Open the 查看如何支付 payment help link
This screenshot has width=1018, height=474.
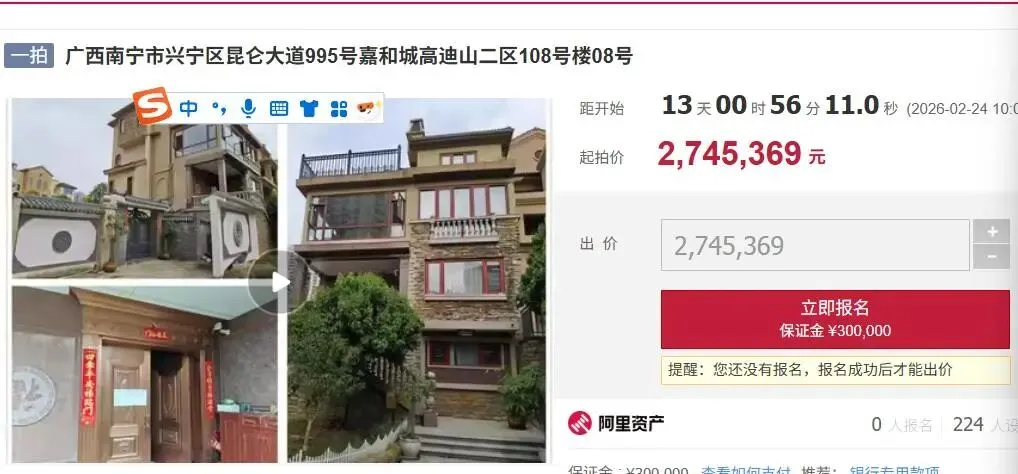click(x=746, y=470)
